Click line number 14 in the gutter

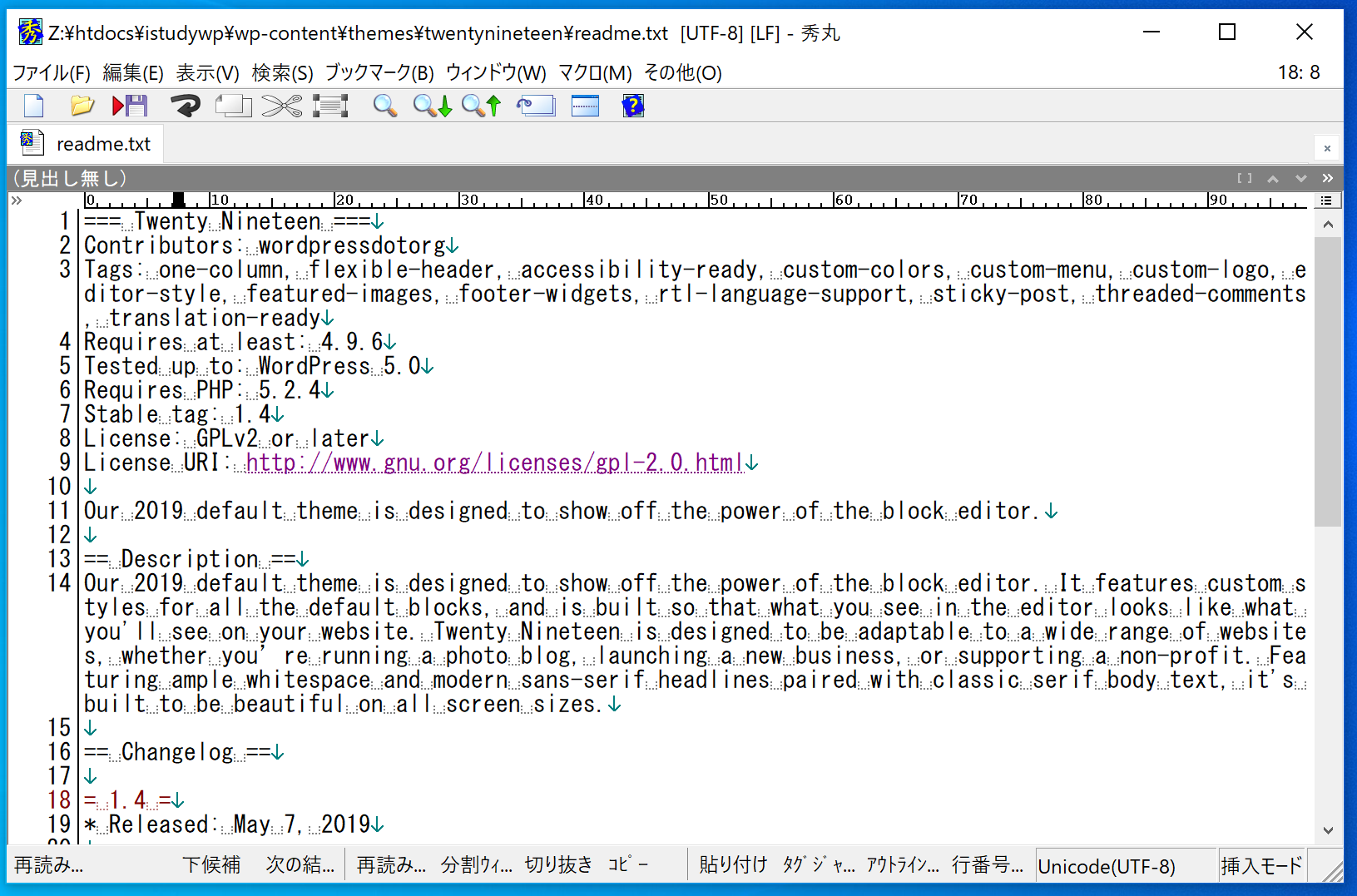tap(60, 583)
